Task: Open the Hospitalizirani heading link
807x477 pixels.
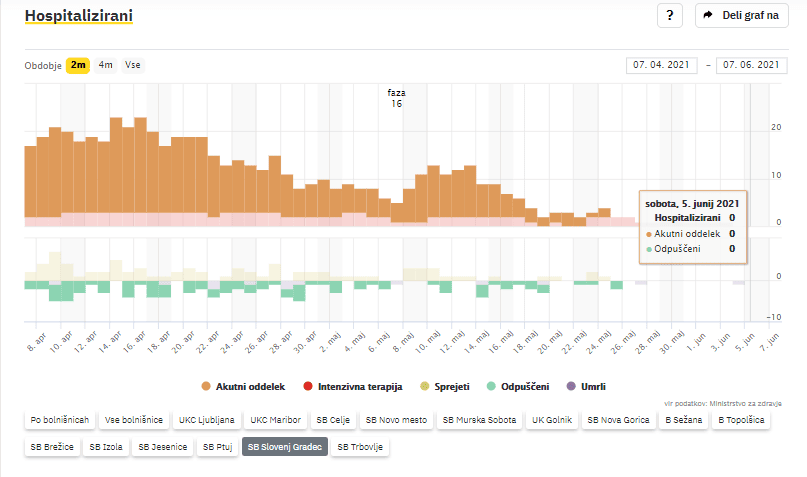Action: click(78, 17)
